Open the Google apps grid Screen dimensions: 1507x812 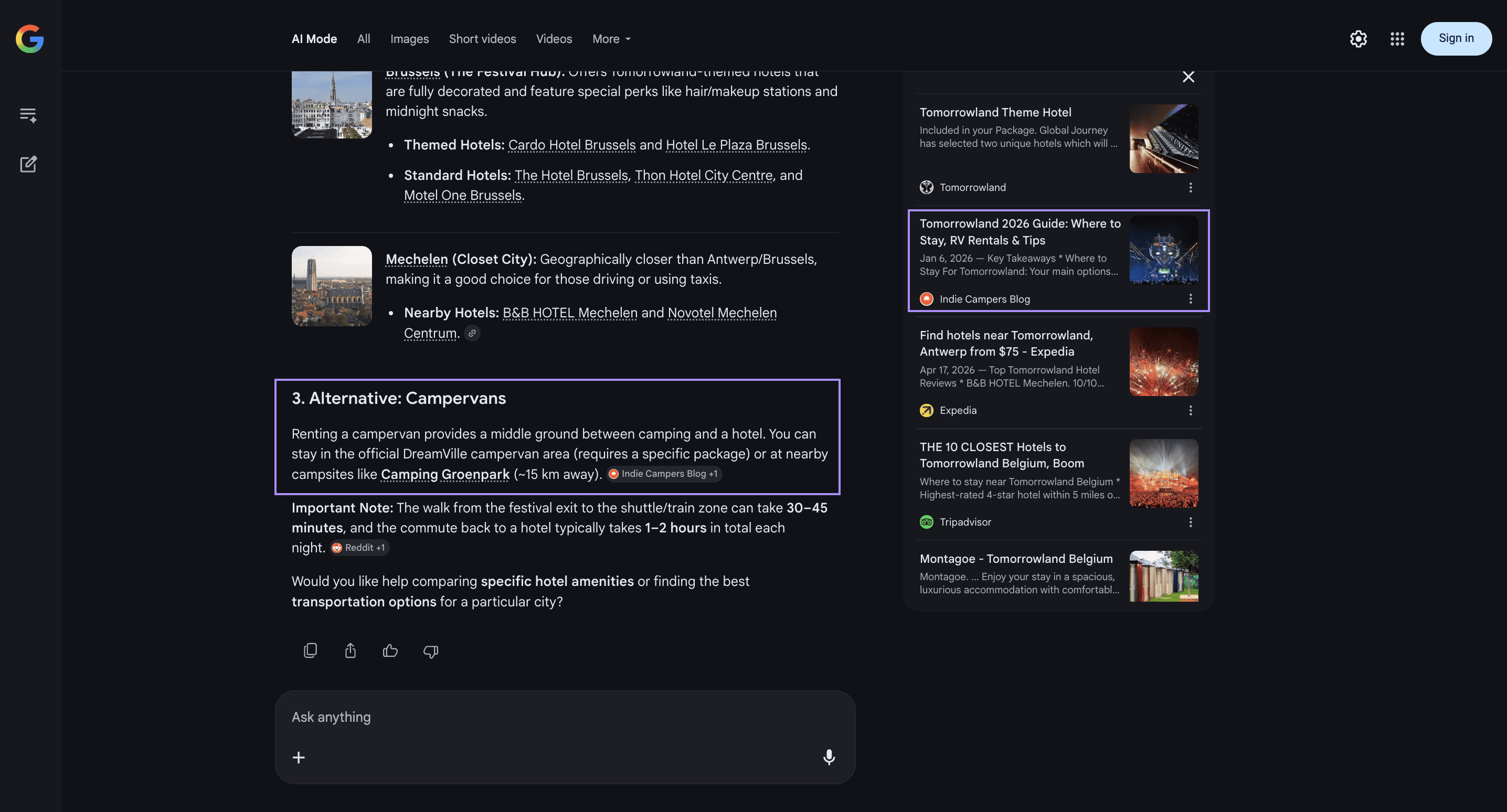(x=1397, y=39)
